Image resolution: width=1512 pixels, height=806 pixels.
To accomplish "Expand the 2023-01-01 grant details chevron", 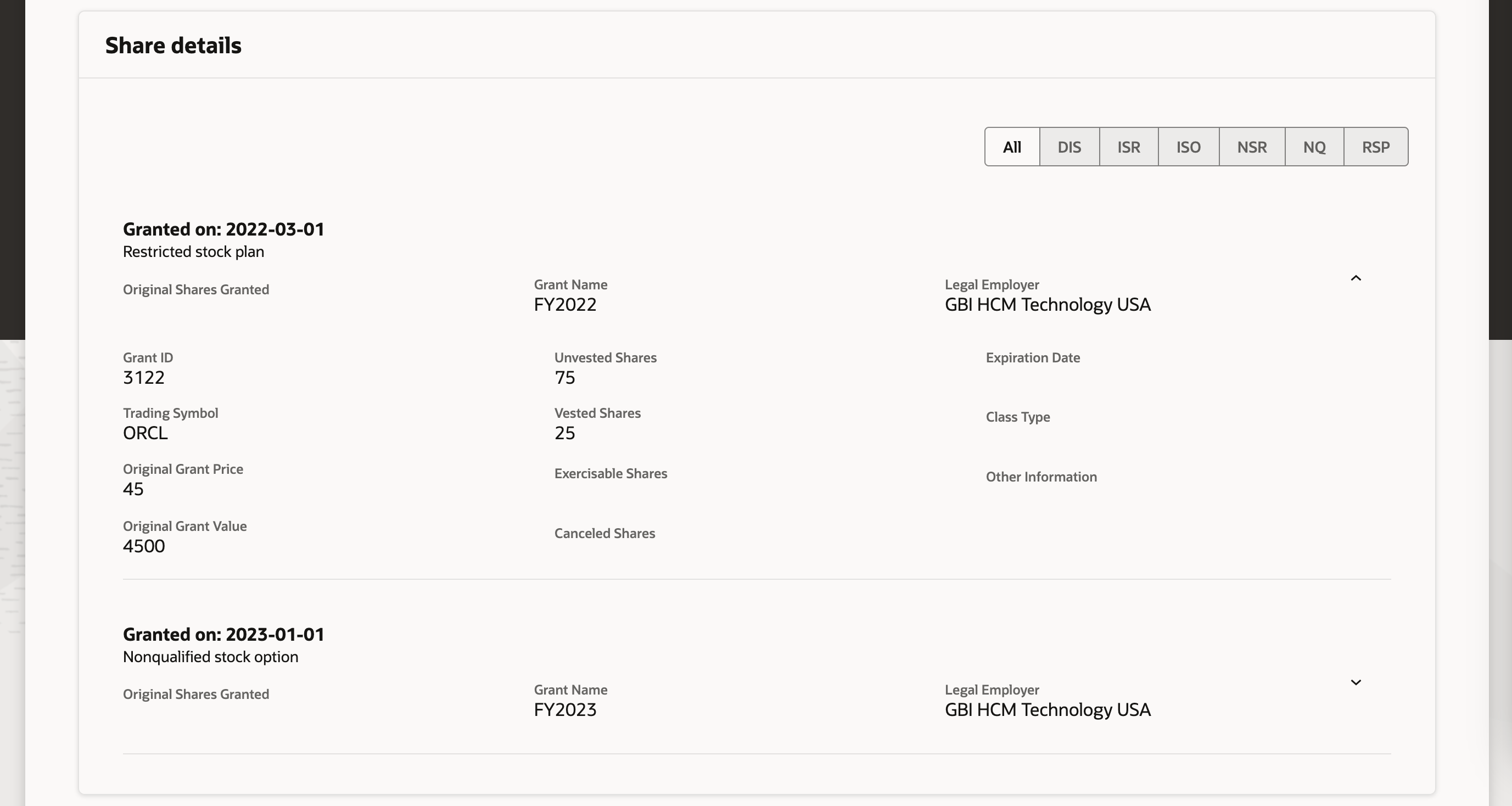I will coord(1356,682).
